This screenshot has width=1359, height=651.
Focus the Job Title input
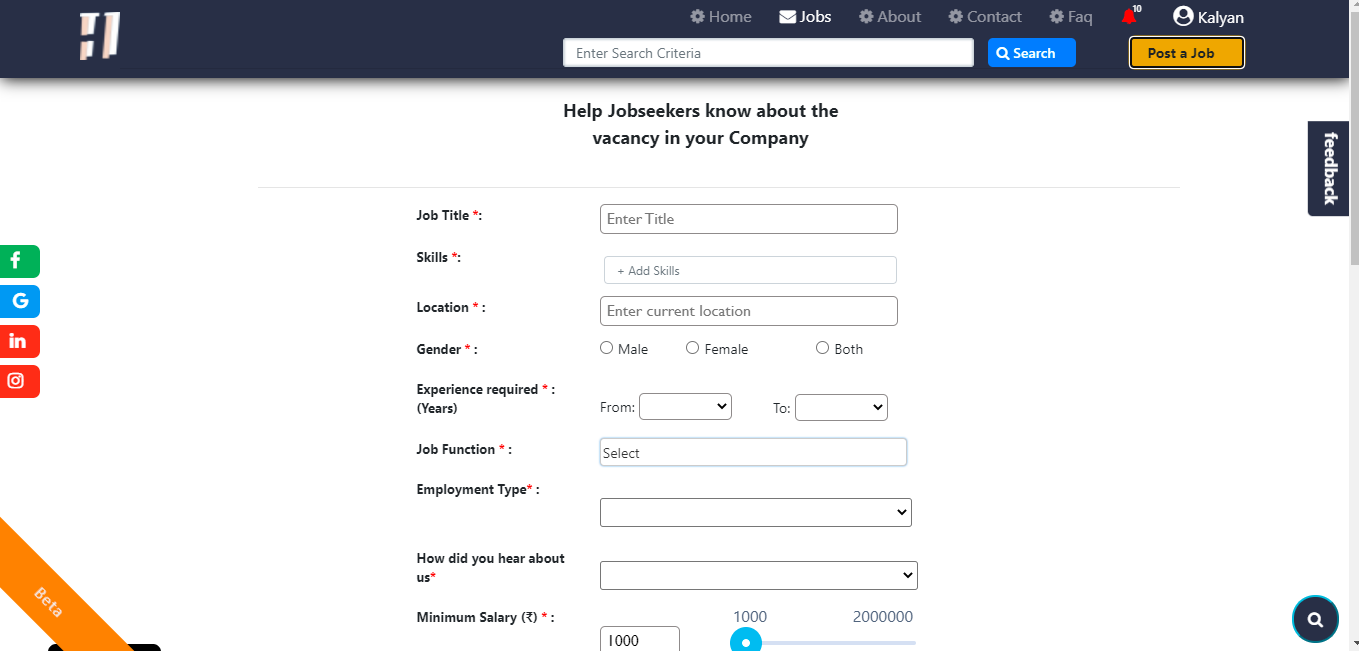pyautogui.click(x=748, y=219)
